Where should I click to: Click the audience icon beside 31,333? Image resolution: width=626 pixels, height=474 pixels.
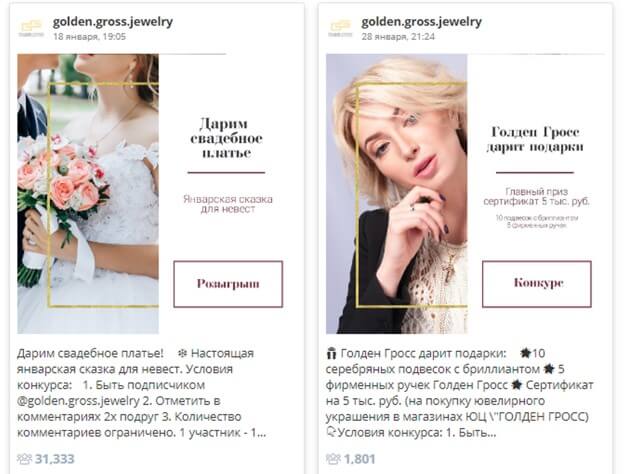pos(24,459)
